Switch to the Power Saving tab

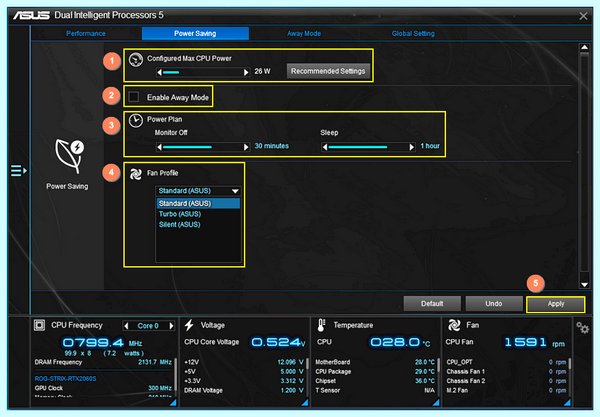click(195, 34)
